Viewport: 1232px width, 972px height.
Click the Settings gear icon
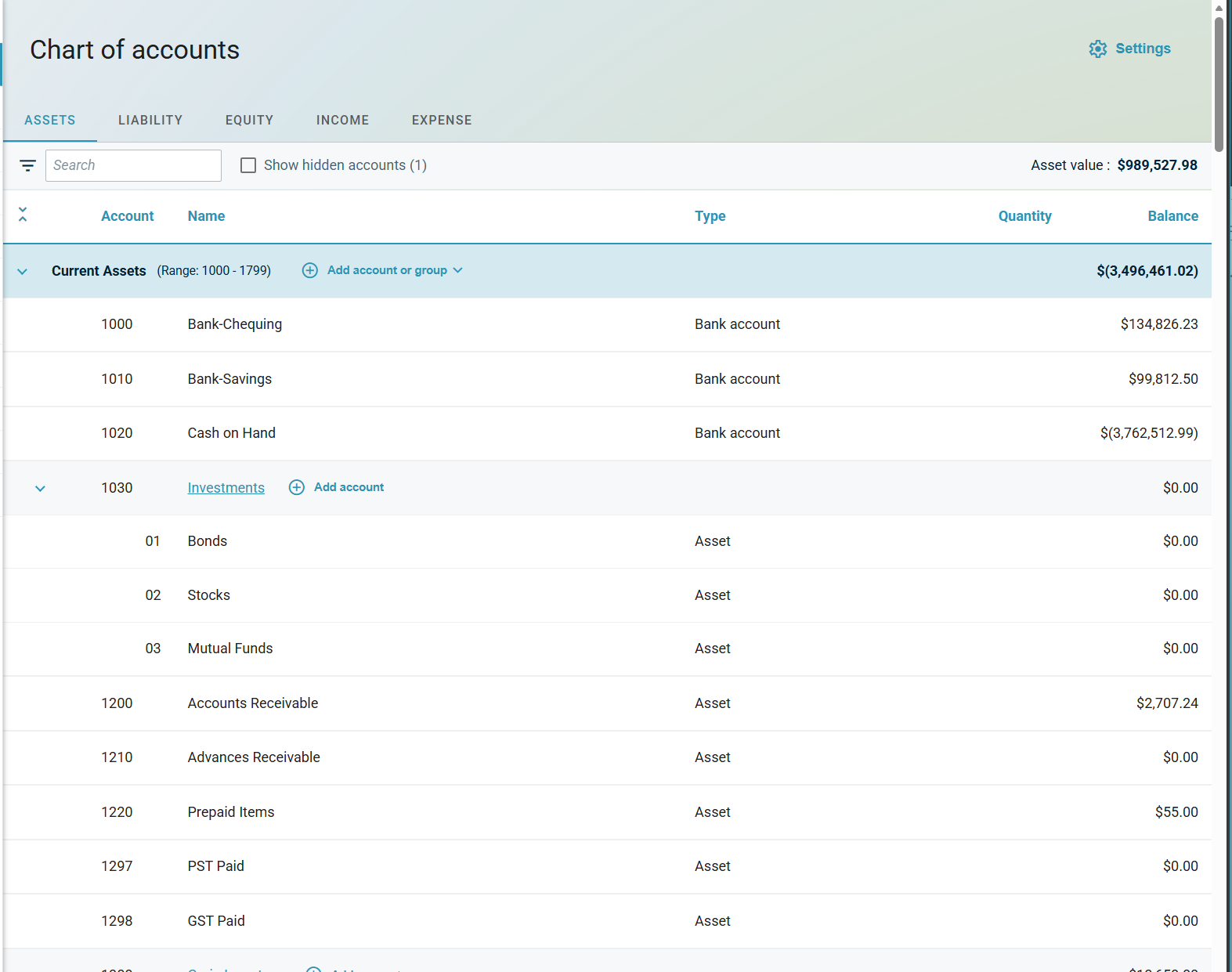click(1097, 49)
